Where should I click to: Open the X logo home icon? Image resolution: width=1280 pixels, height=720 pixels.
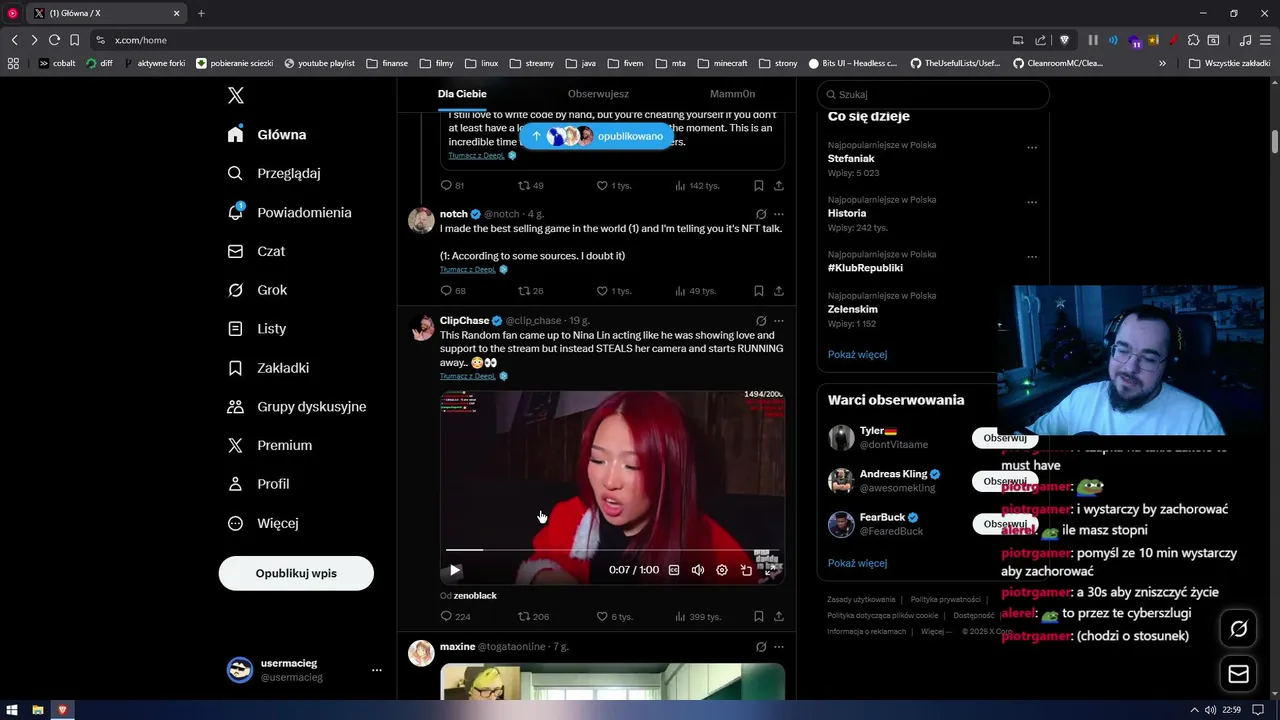click(236, 95)
